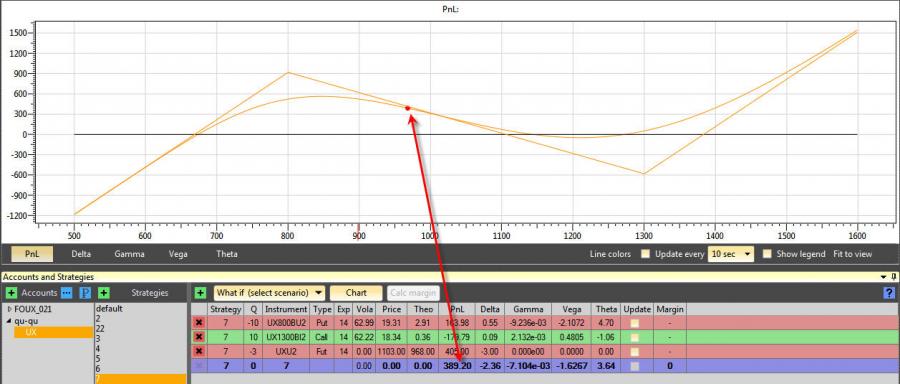Open the blue help question mark icon

889,293
